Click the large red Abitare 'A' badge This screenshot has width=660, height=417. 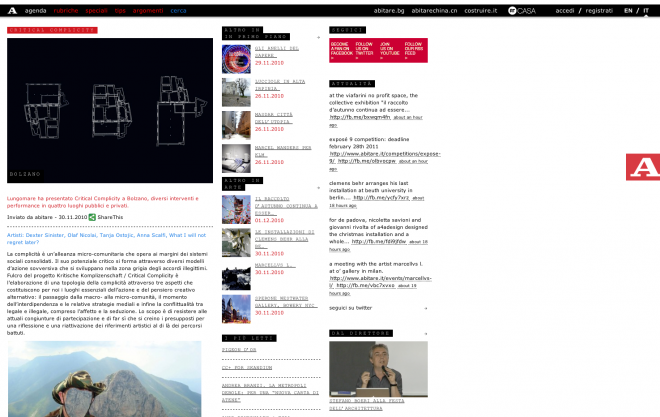pos(642,171)
